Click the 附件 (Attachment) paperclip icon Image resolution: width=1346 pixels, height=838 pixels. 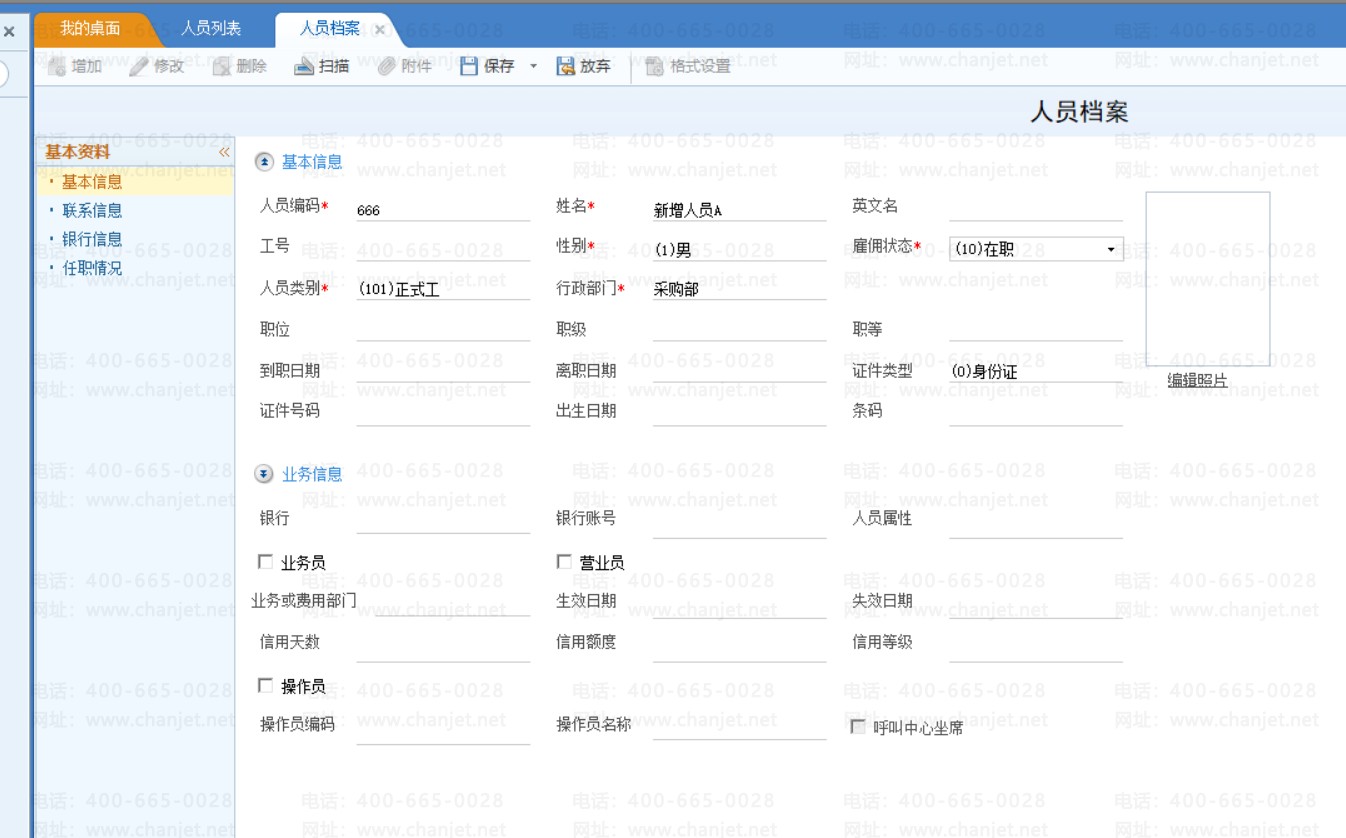[386, 67]
